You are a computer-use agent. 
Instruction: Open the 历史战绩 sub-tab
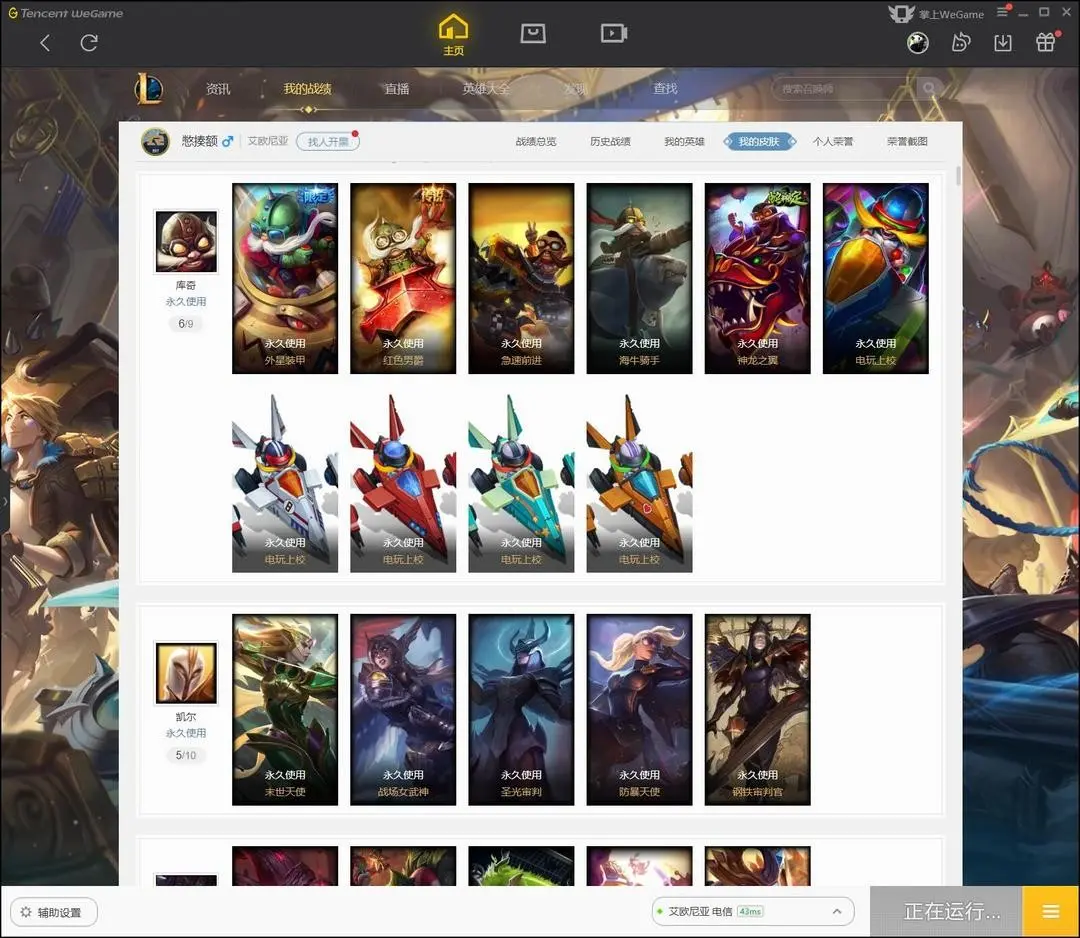[610, 142]
